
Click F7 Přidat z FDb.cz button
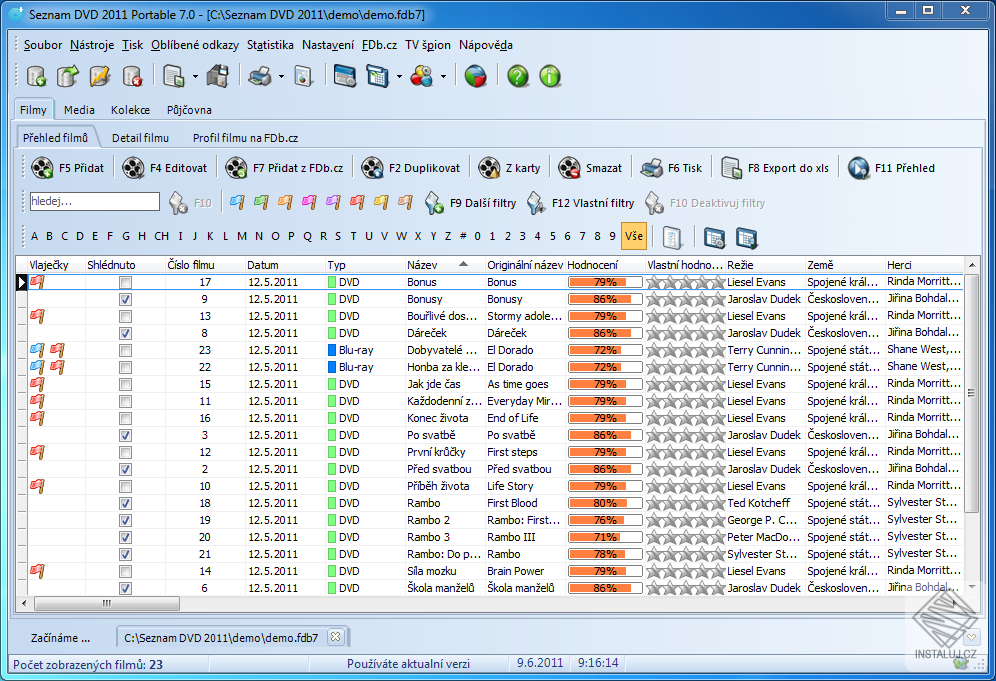(285, 168)
